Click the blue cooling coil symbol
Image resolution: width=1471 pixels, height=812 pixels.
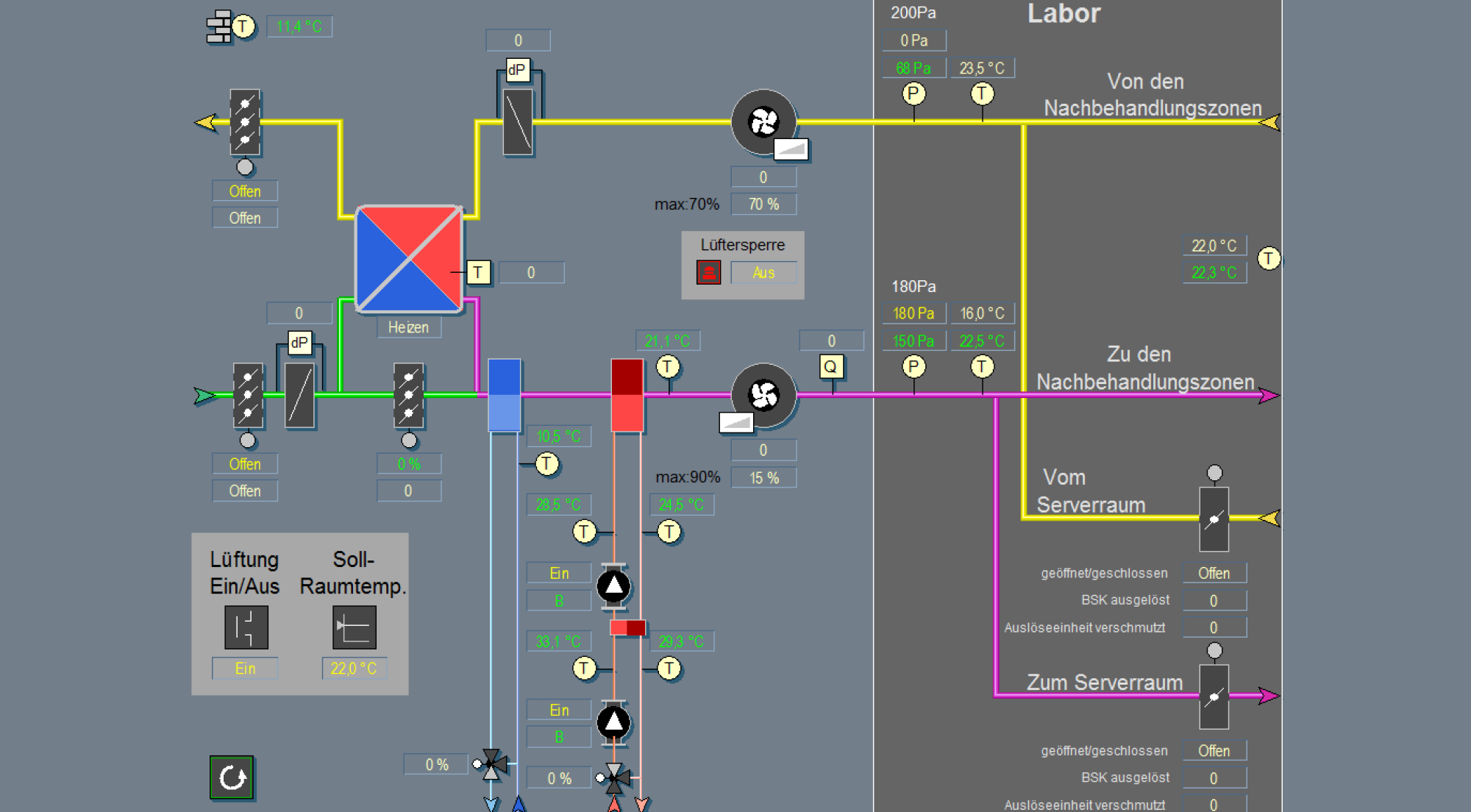pos(505,395)
